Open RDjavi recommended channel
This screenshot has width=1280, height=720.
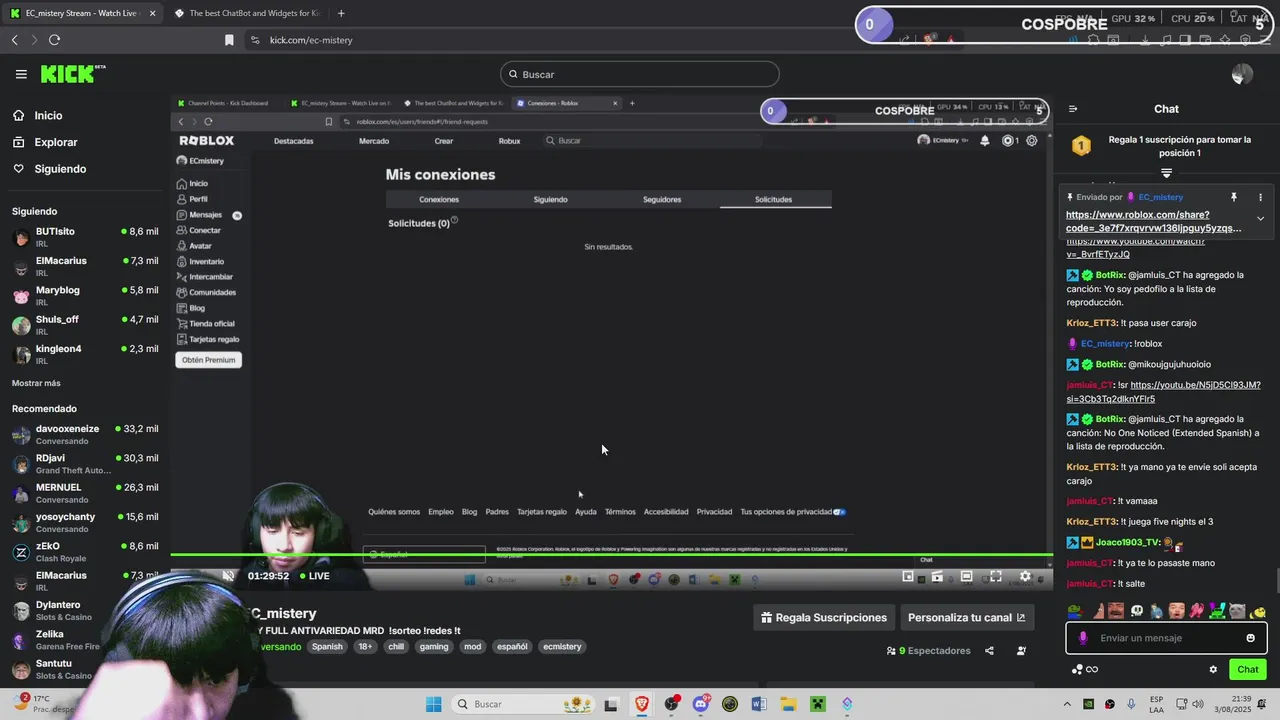click(x=85, y=464)
